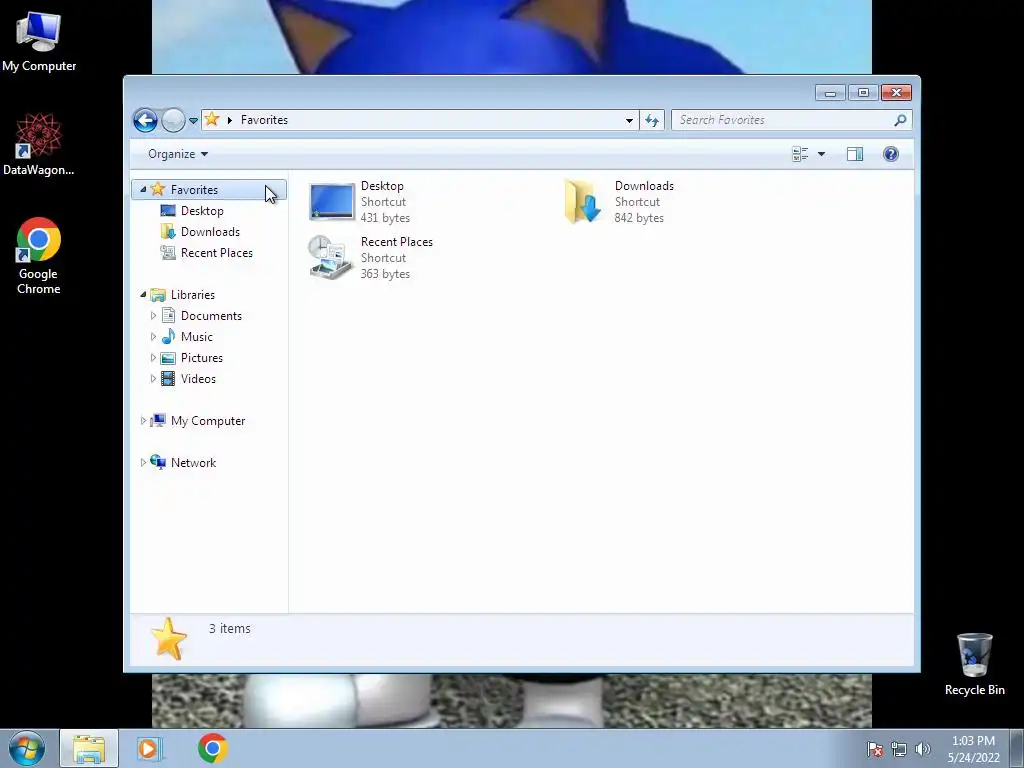Open the Windows Start menu
The width and height of the screenshot is (1024, 768).
pos(27,748)
